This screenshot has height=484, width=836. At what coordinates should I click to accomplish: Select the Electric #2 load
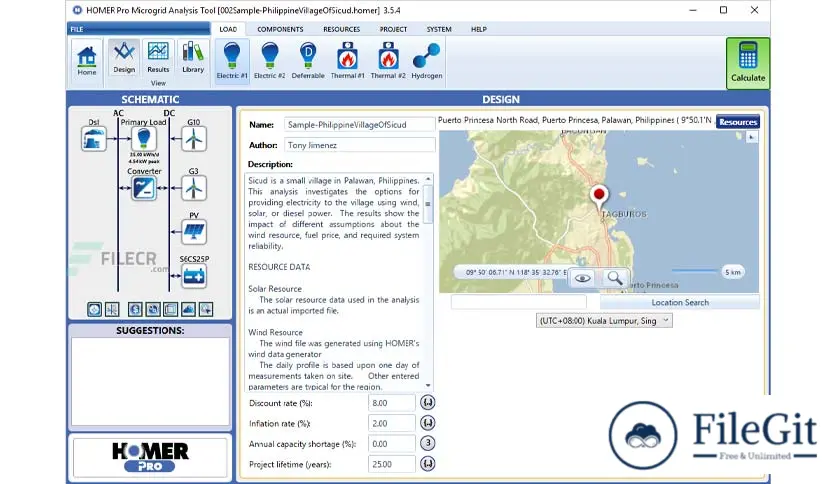[269, 61]
